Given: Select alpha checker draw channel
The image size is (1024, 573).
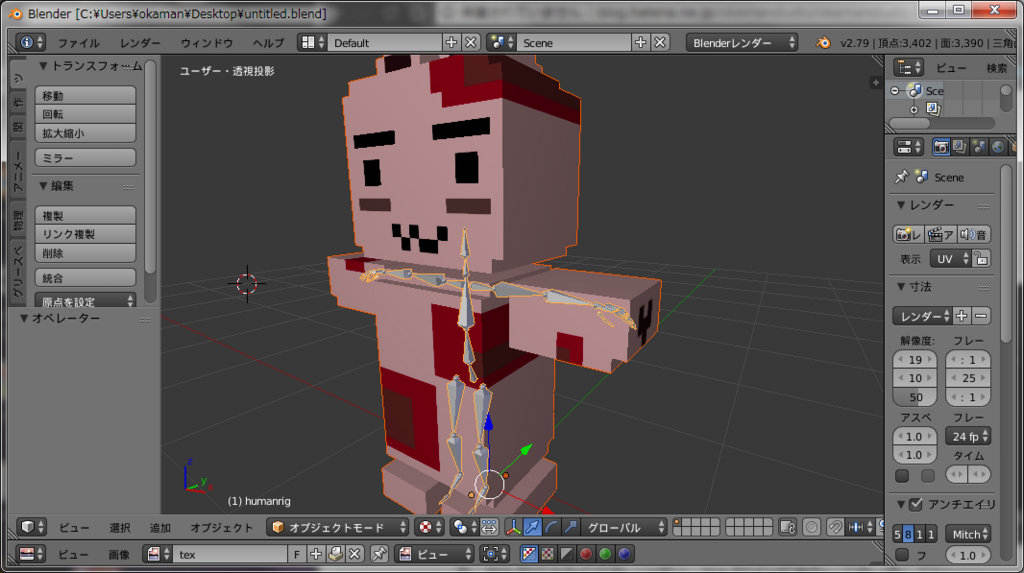Looking at the screenshot, I should [548, 554].
